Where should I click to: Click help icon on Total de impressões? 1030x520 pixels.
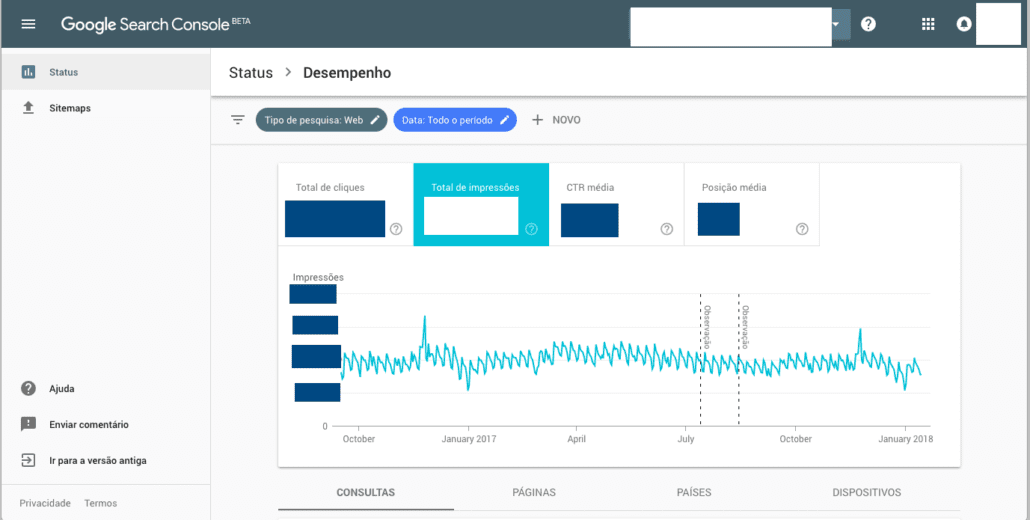click(x=531, y=229)
